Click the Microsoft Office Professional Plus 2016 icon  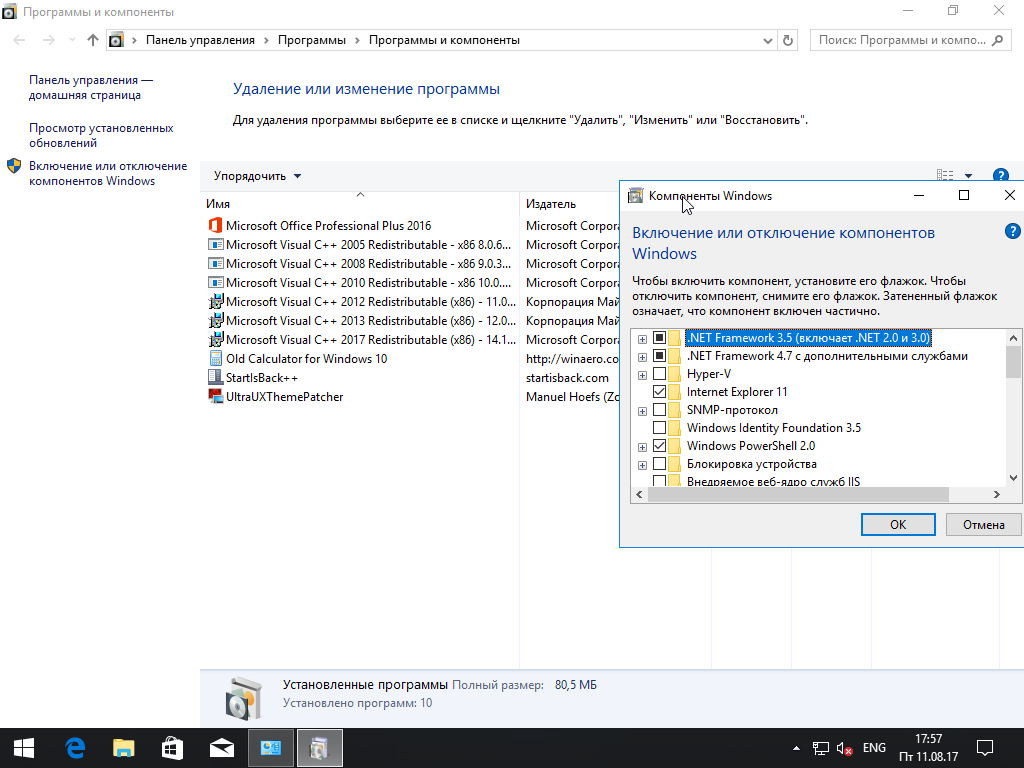(215, 225)
